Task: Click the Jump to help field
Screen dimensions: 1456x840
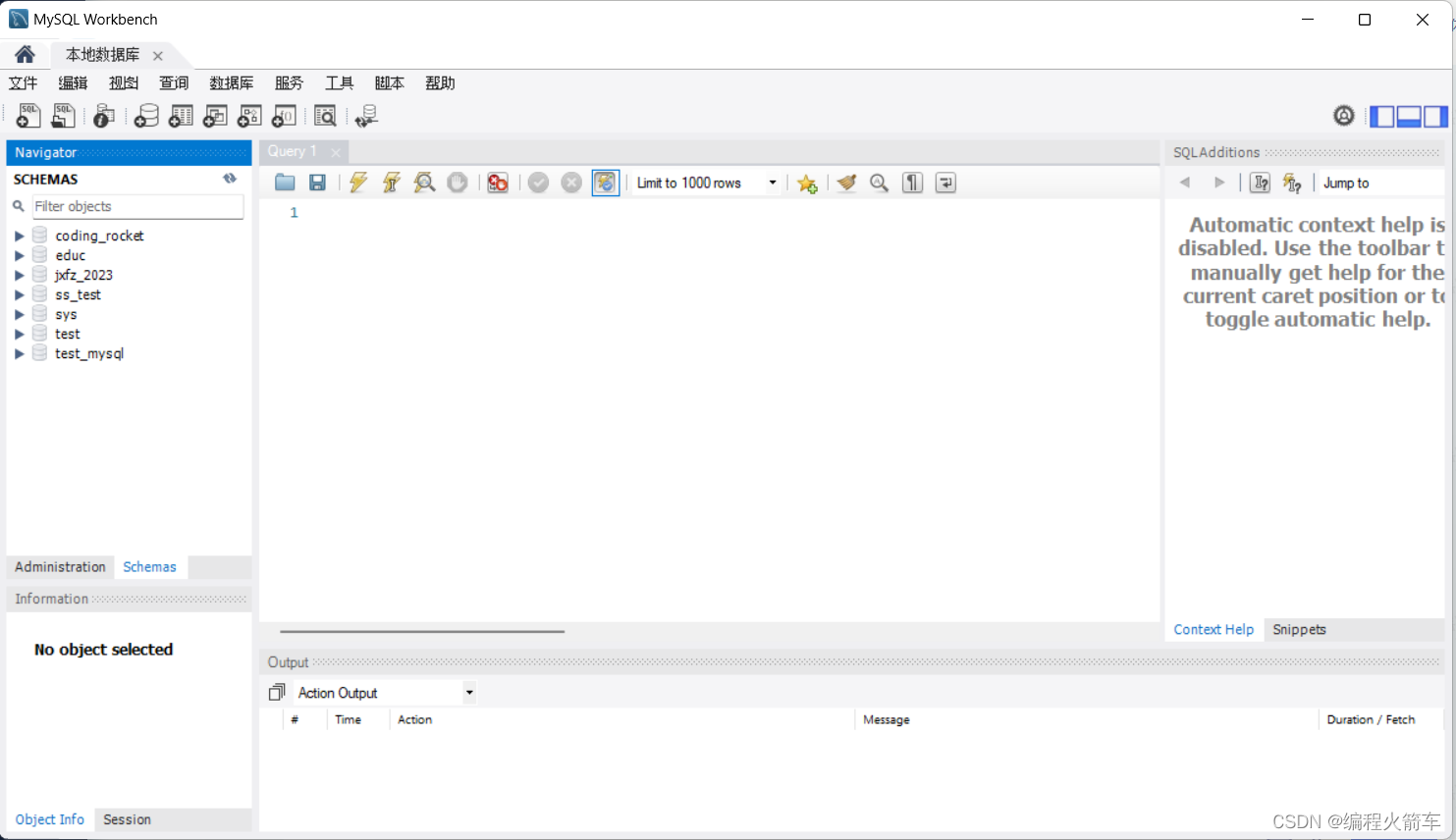Action: click(x=1380, y=184)
